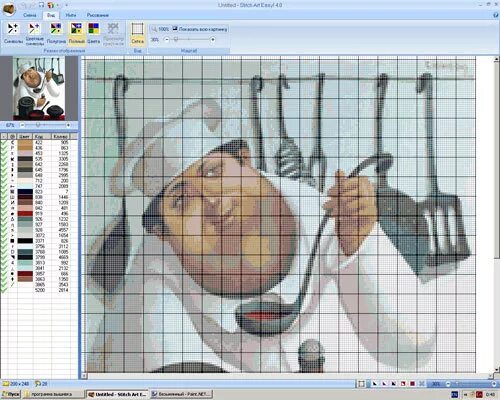The image size is (500, 400).
Task: Click thread code 747 in list
Action: pos(39,186)
